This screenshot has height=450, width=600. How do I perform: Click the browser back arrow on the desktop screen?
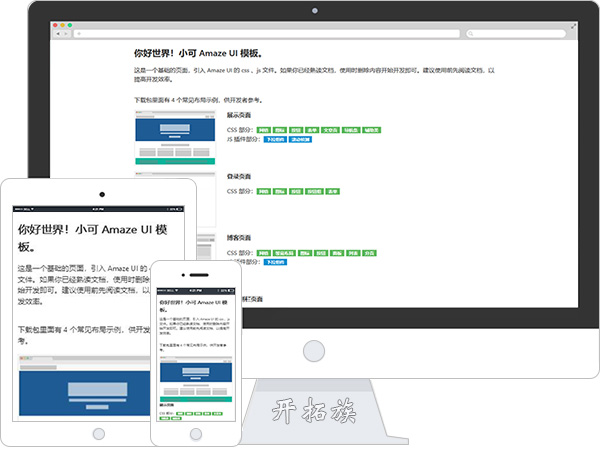coord(58,34)
